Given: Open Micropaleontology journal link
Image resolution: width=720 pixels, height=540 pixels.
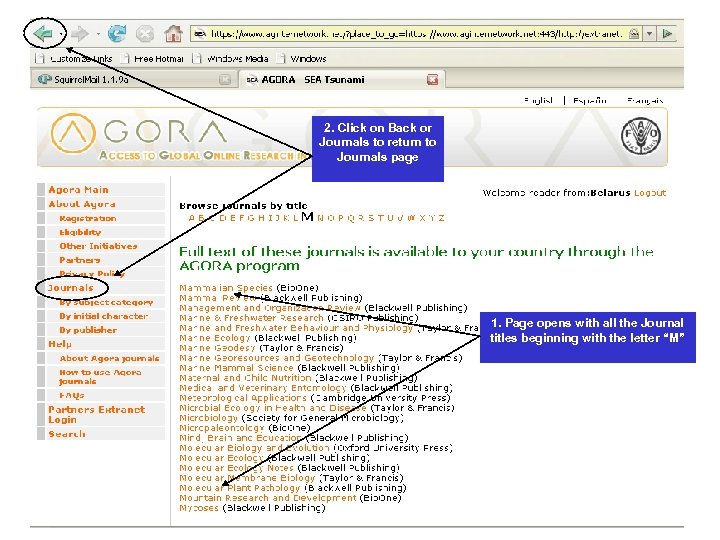Looking at the screenshot, I should point(221,428).
